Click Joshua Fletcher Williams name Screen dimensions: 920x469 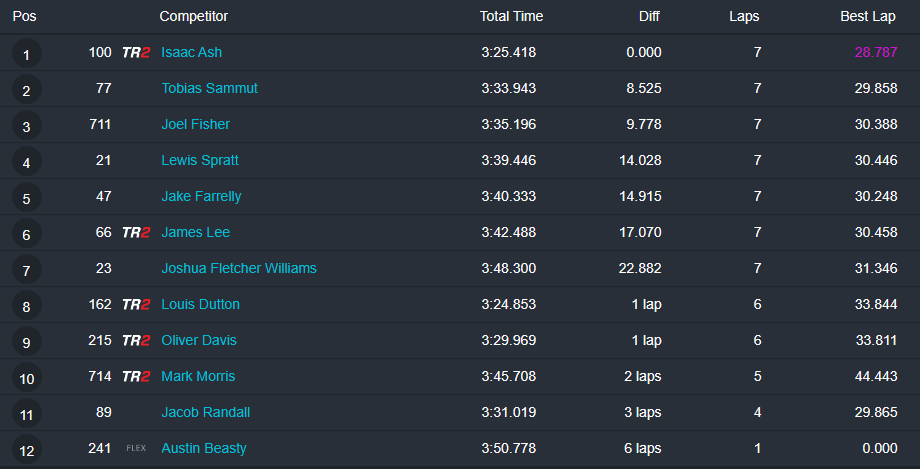click(239, 268)
